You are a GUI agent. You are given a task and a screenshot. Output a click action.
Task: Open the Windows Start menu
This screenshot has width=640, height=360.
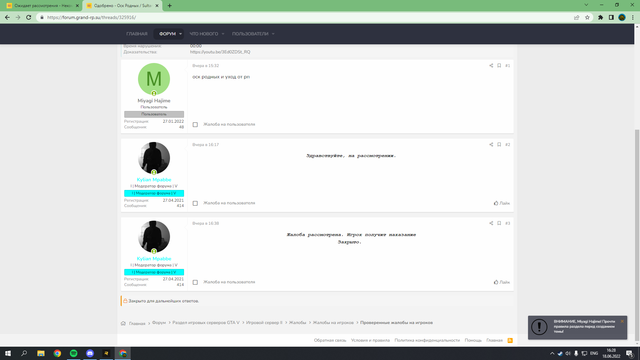point(8,353)
